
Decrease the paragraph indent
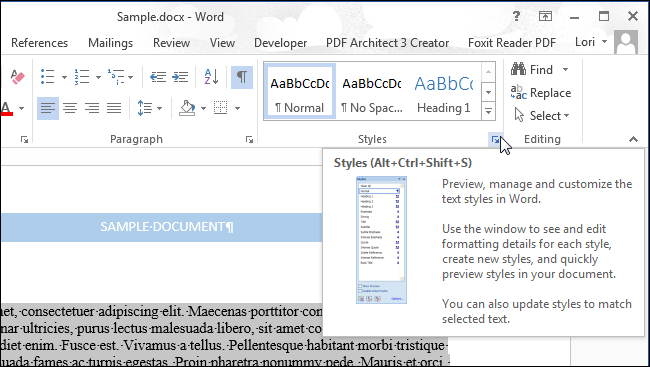(x=158, y=77)
